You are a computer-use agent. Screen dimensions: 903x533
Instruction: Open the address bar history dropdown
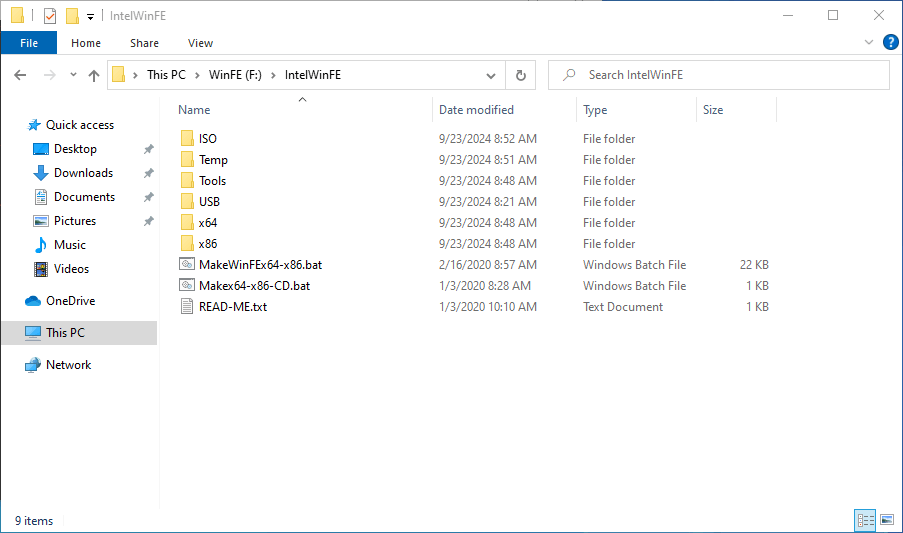pos(491,75)
